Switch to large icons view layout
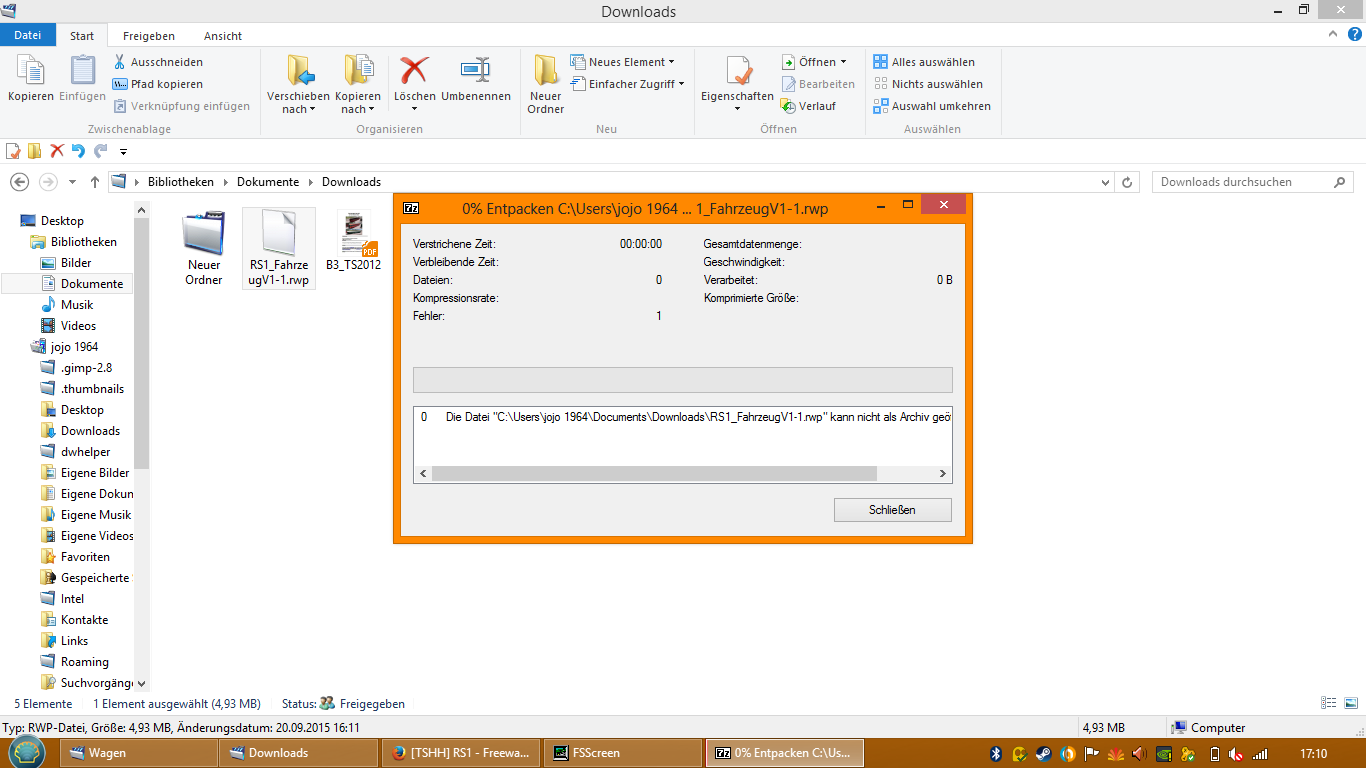The image size is (1366, 768). (1350, 703)
